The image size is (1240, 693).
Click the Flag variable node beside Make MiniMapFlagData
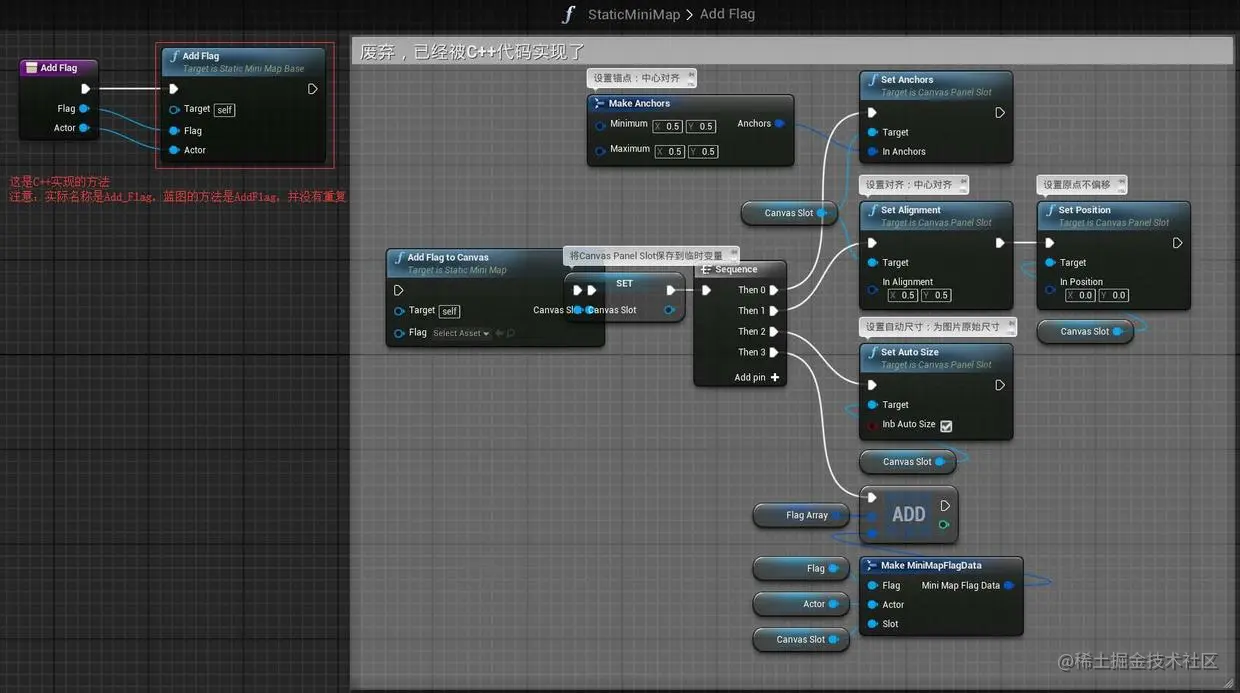point(802,569)
